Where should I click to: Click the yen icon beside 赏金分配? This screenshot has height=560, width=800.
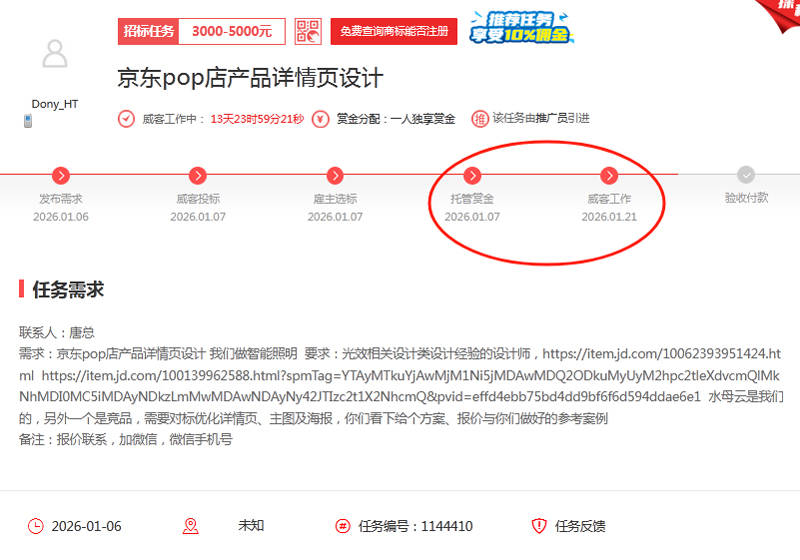pyautogui.click(x=320, y=119)
